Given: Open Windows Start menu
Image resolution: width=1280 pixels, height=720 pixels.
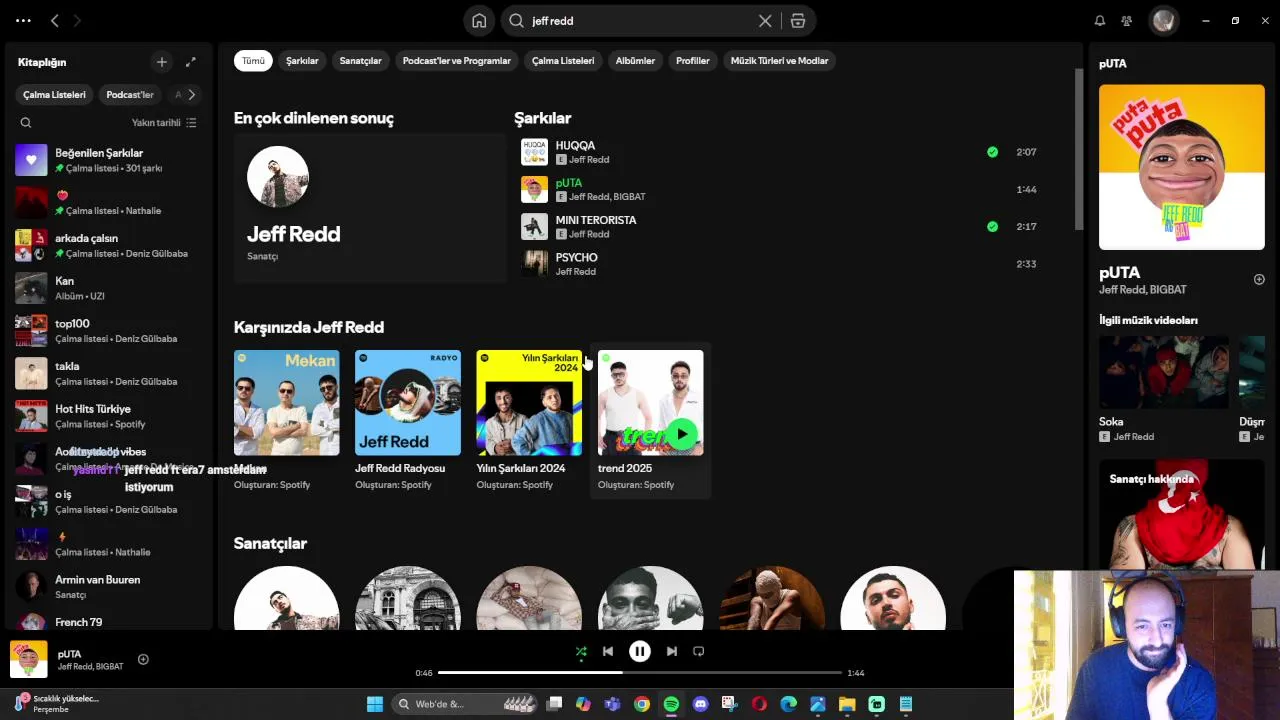Looking at the screenshot, I should click(x=374, y=704).
